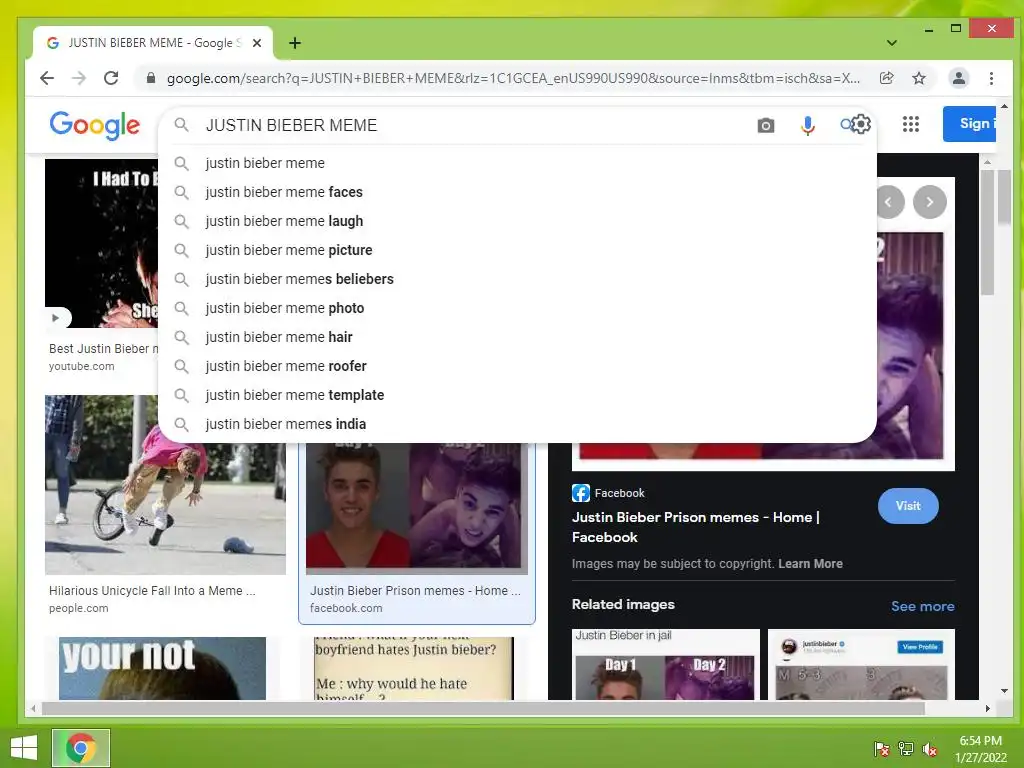1024x768 pixels.
Task: Open the Chrome profile avatar
Action: coord(958,78)
